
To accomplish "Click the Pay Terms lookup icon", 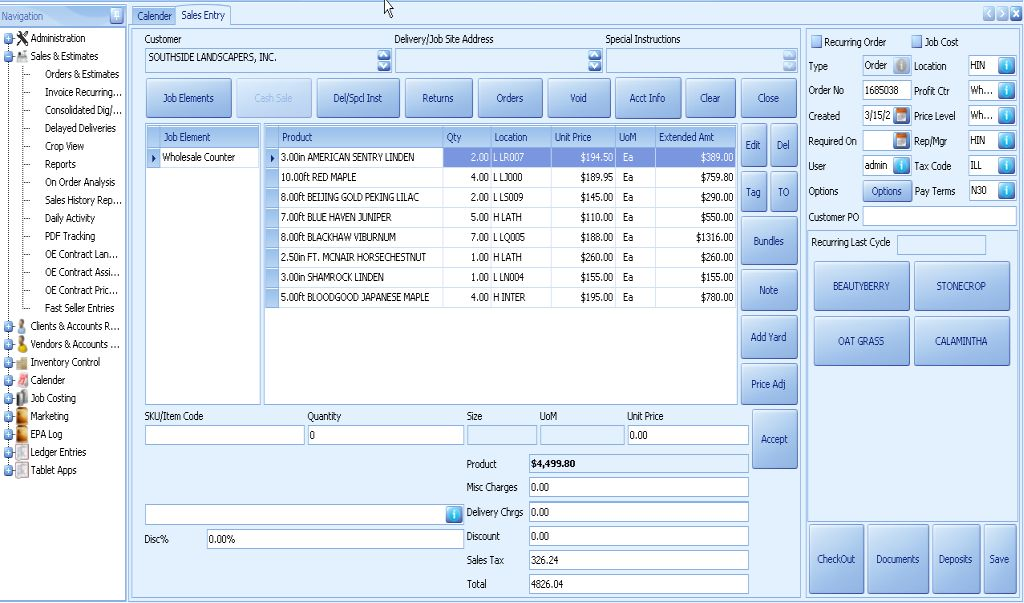I will click(x=1006, y=191).
